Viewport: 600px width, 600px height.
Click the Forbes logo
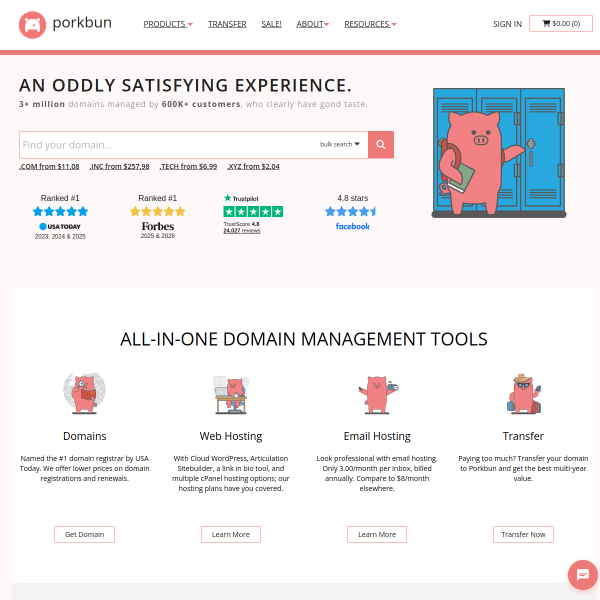click(x=158, y=226)
